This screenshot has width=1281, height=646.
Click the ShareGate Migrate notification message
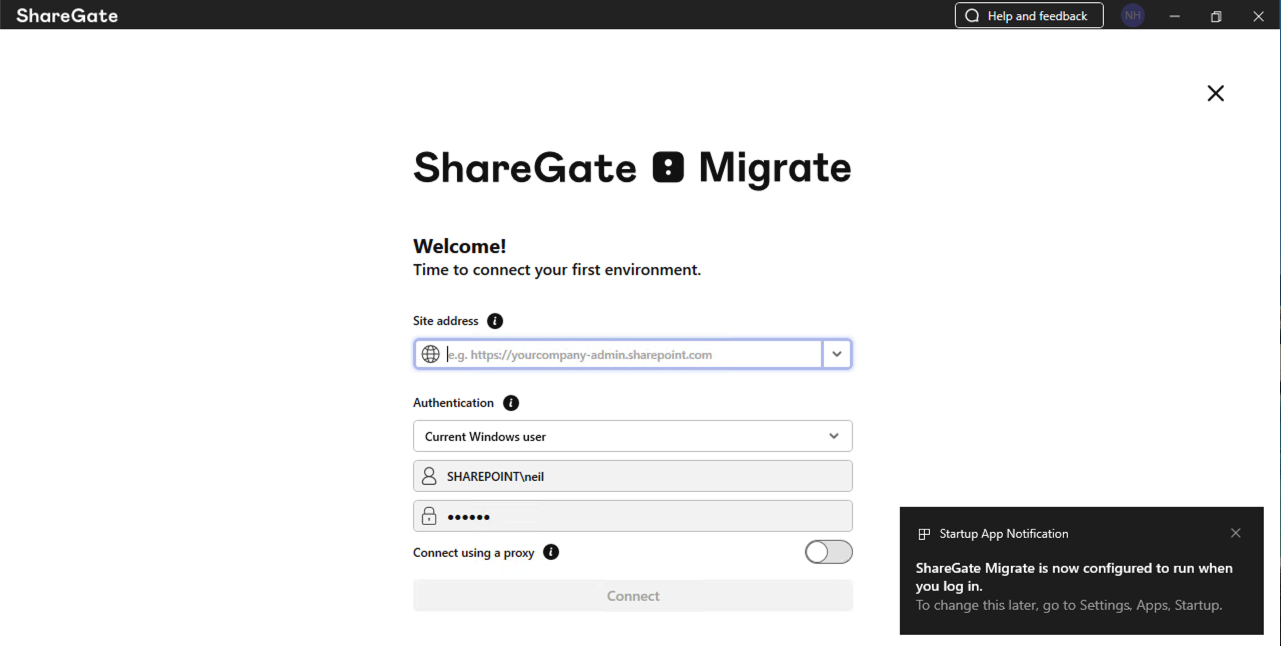pyautogui.click(x=1074, y=577)
